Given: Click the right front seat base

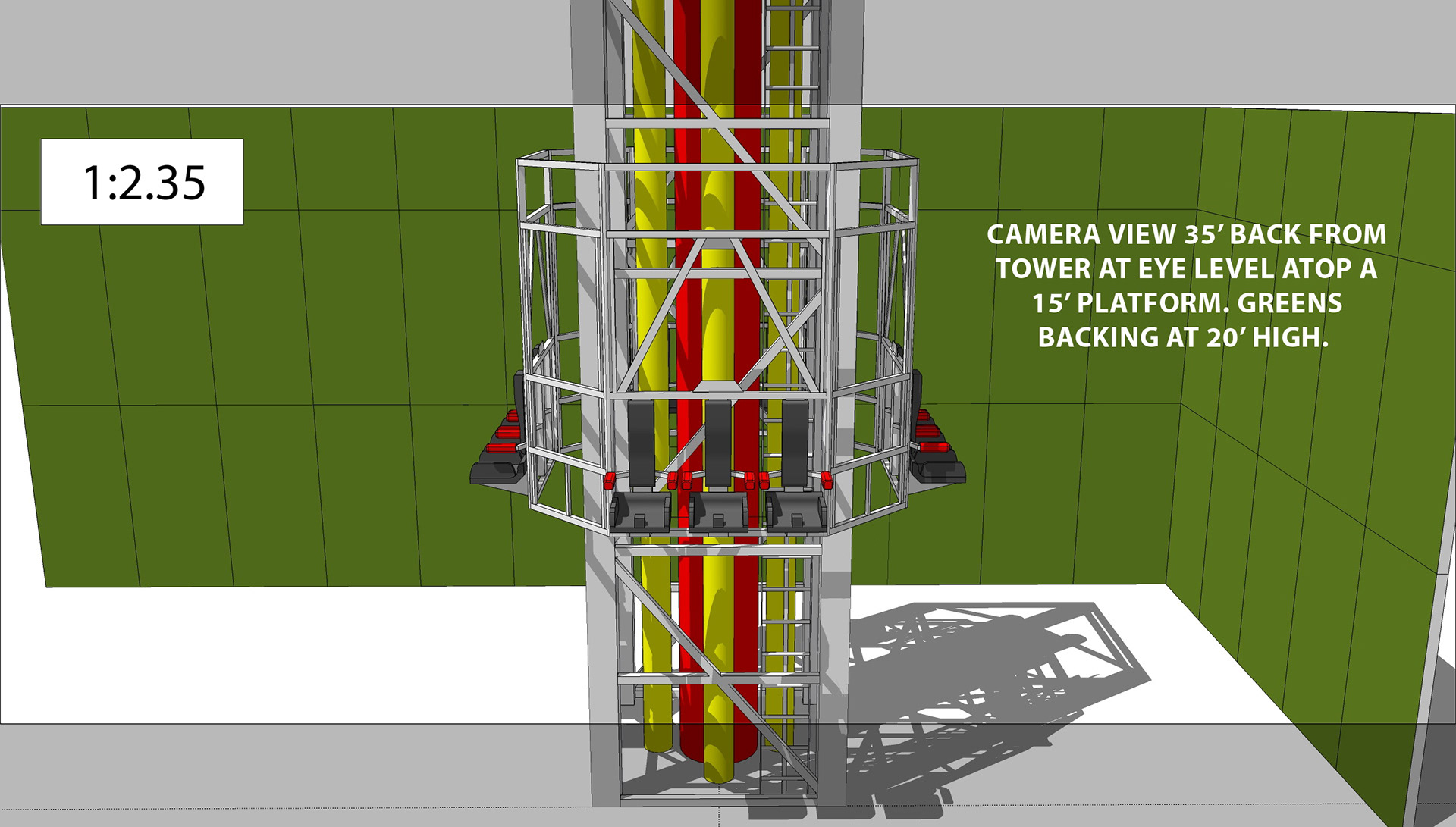Looking at the screenshot, I should [795, 511].
